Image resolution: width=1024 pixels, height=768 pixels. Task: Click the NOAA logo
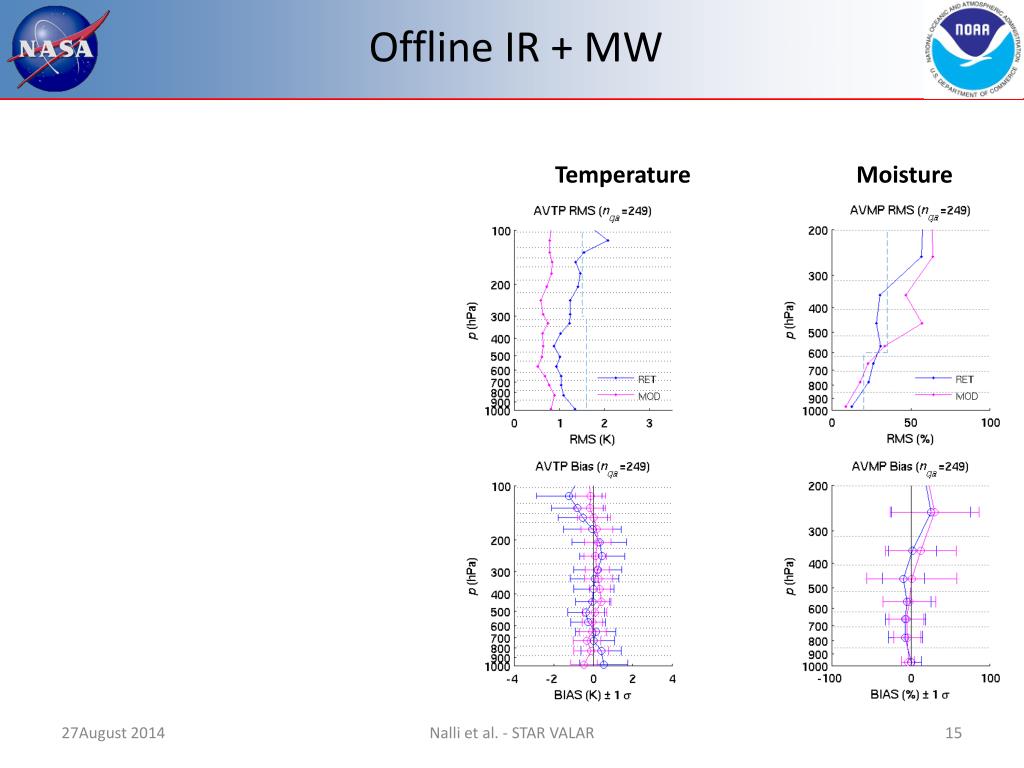click(x=973, y=50)
